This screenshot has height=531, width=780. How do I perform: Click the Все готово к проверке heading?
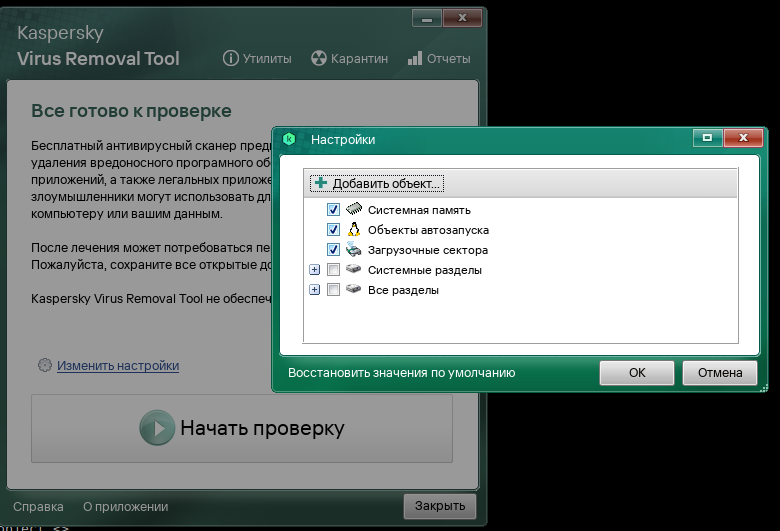coord(131,111)
